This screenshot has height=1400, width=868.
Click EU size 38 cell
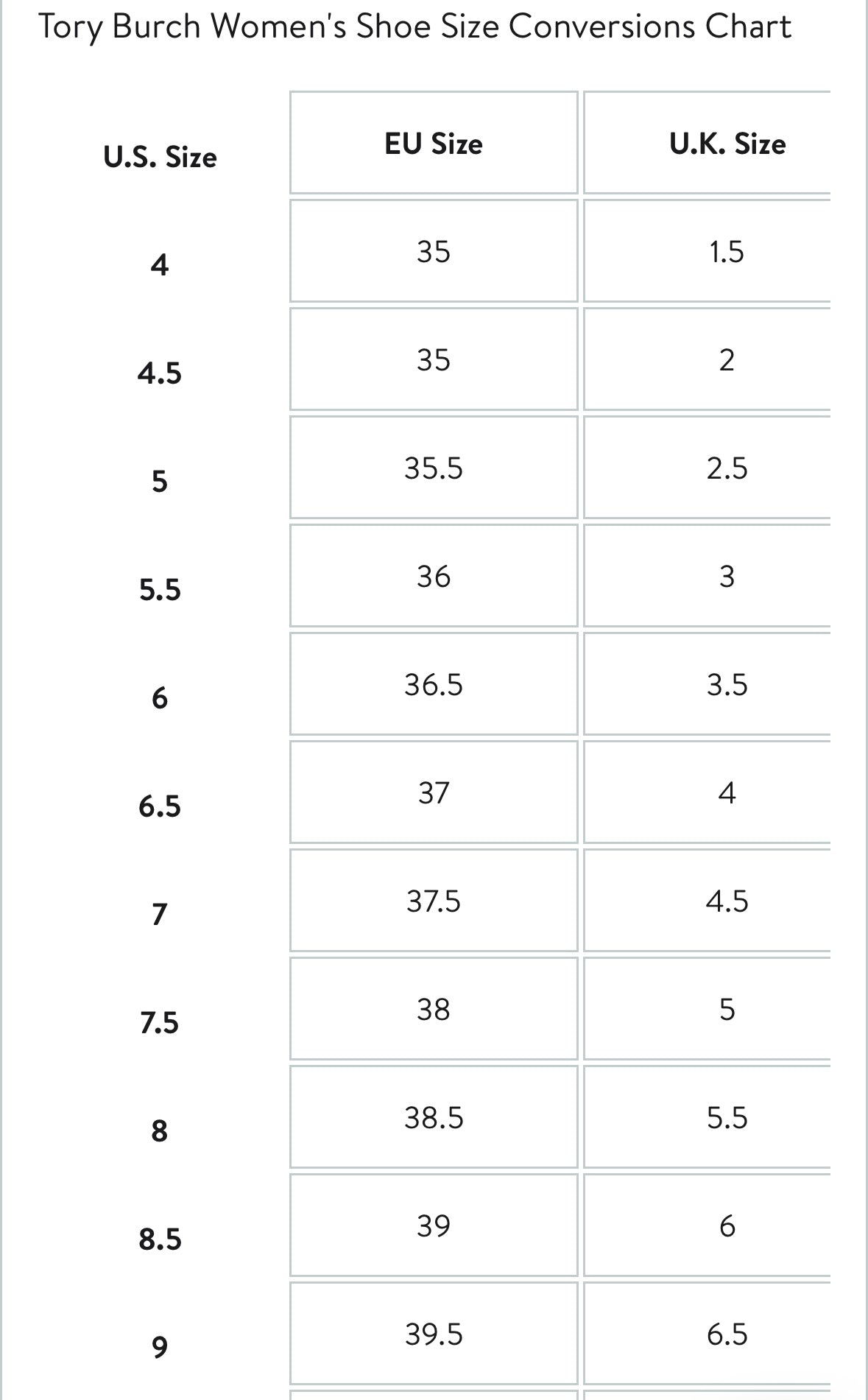click(x=434, y=1009)
